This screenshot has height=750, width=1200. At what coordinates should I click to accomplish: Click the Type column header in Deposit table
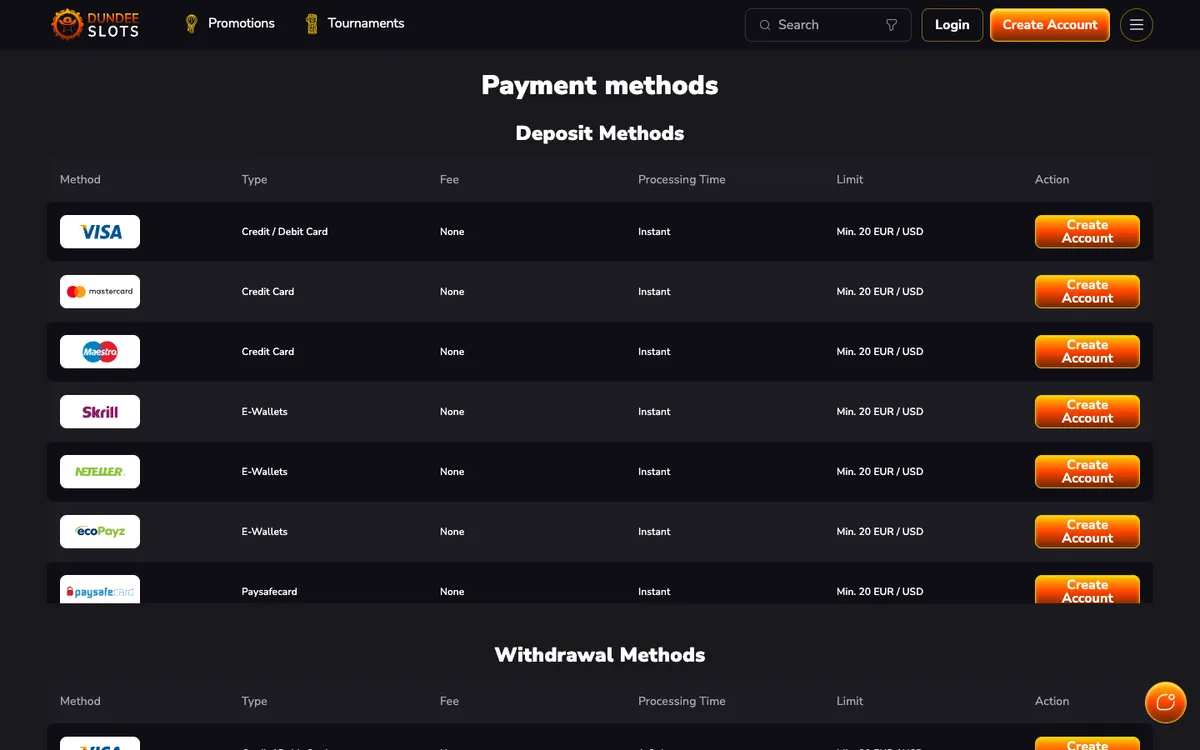click(254, 180)
